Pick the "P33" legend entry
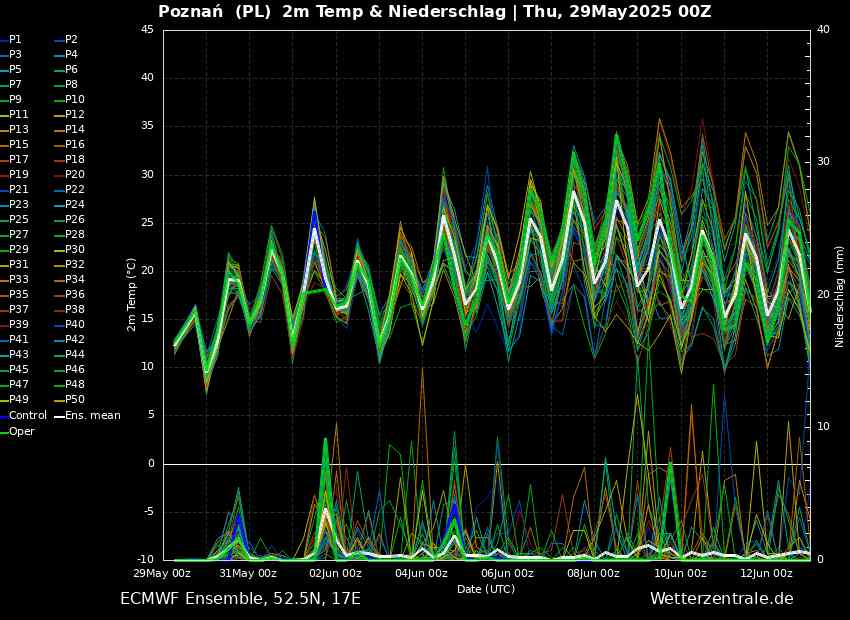 [x=14, y=279]
